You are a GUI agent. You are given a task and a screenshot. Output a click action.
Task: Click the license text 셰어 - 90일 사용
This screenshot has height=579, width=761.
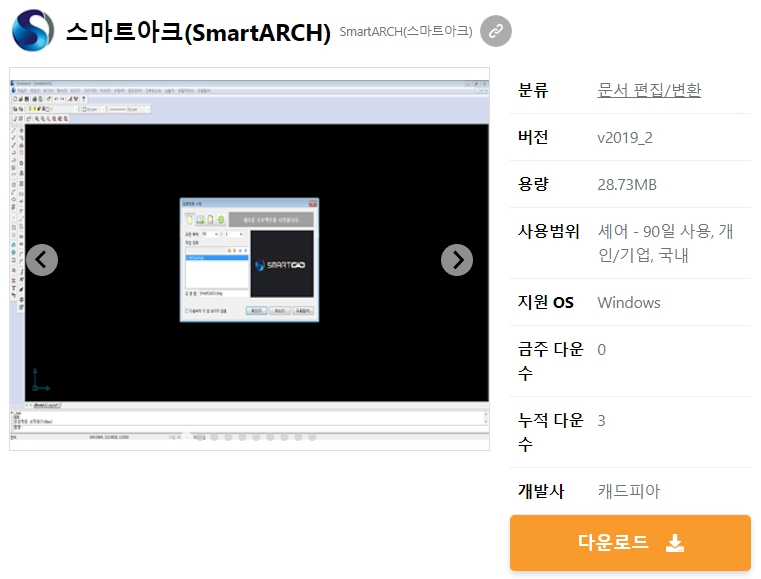click(655, 232)
